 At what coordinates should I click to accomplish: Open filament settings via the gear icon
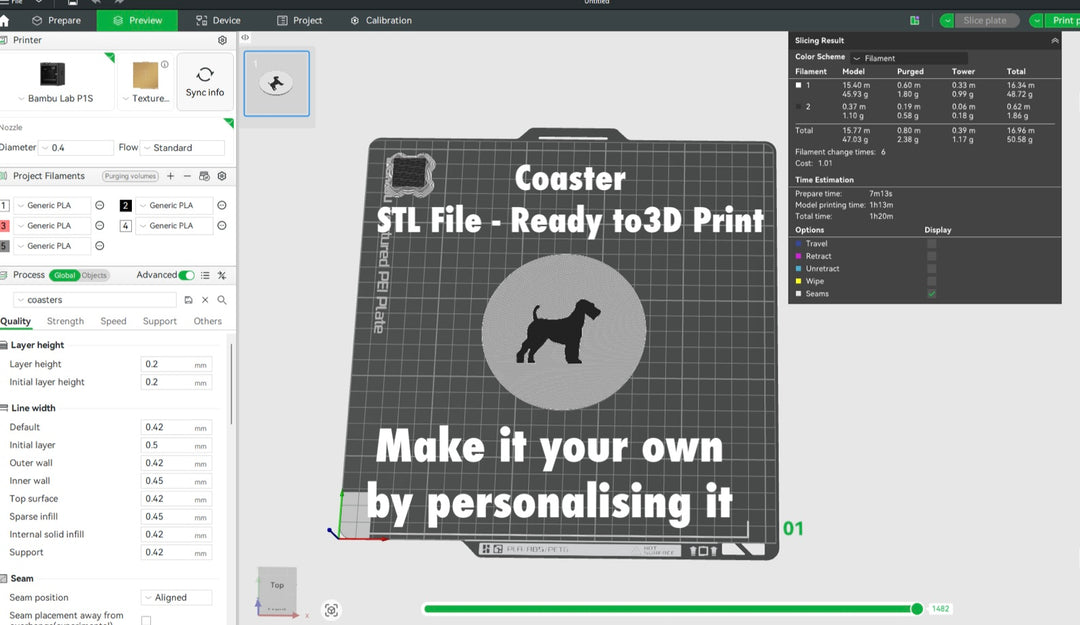[222, 175]
